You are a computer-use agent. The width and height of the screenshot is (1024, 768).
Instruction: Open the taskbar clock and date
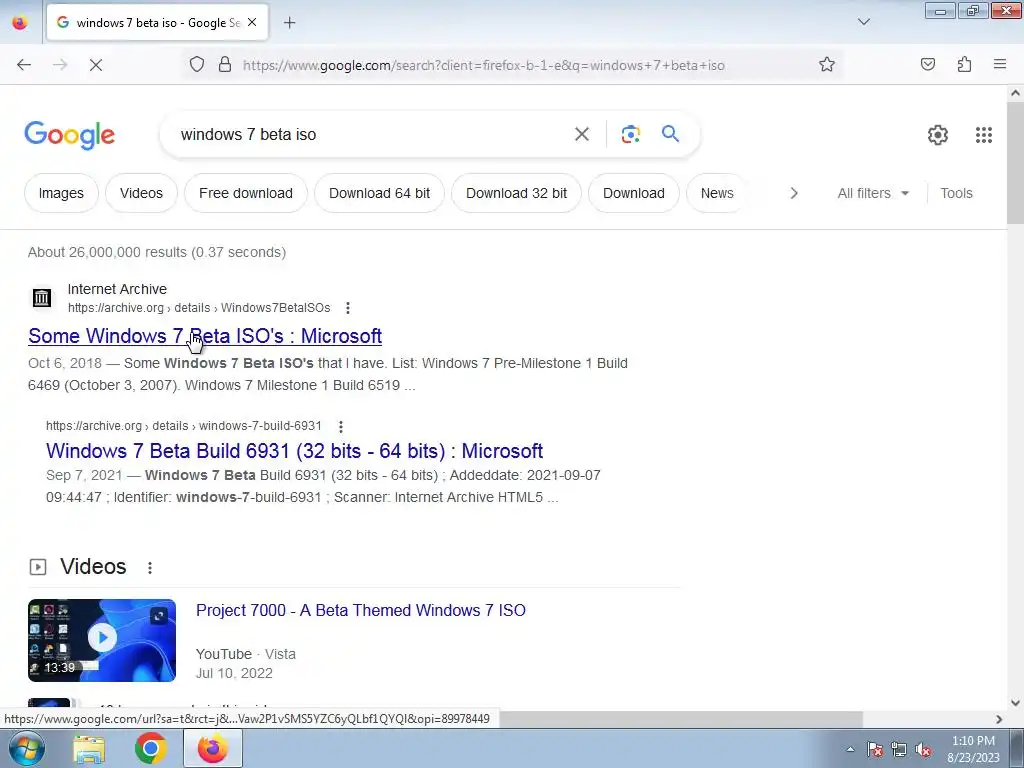pyautogui.click(x=973, y=749)
